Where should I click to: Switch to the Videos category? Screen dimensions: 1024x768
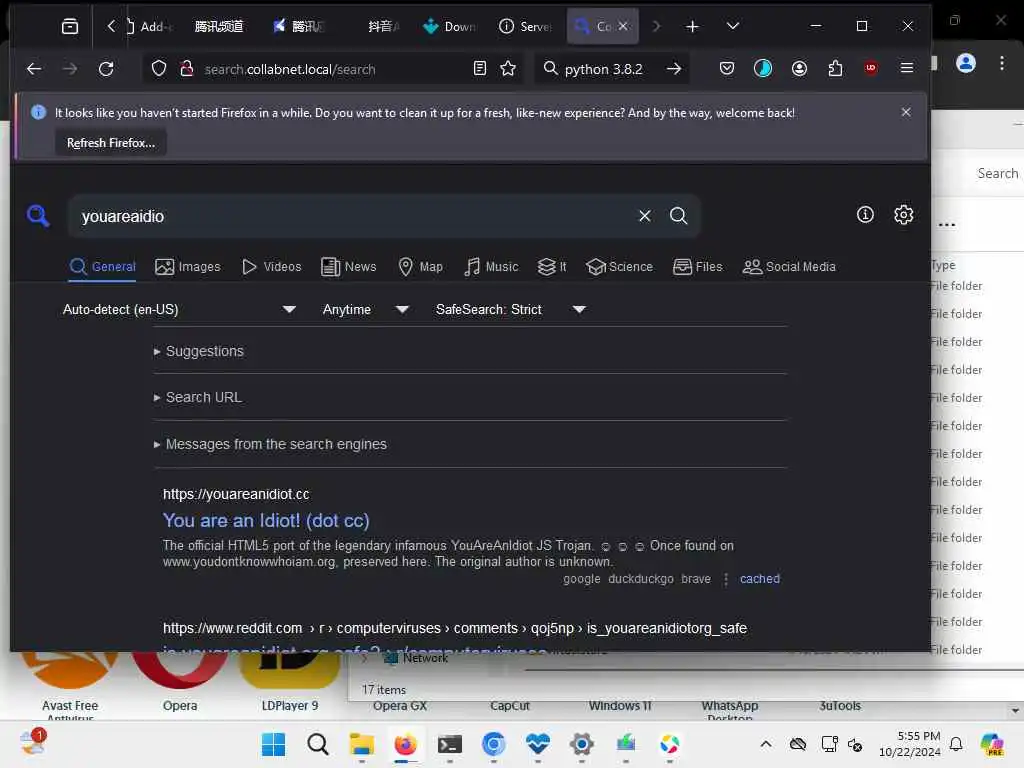tap(272, 266)
